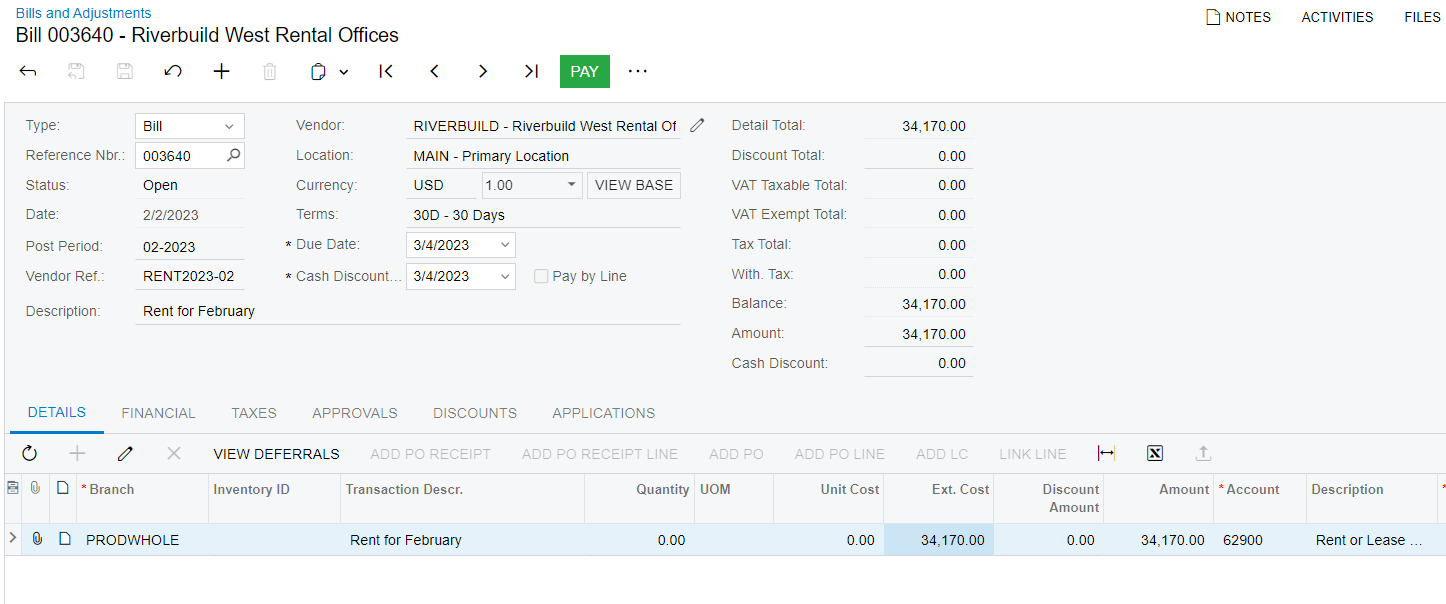
Task: Switch to the TAXES tab
Action: (x=254, y=413)
